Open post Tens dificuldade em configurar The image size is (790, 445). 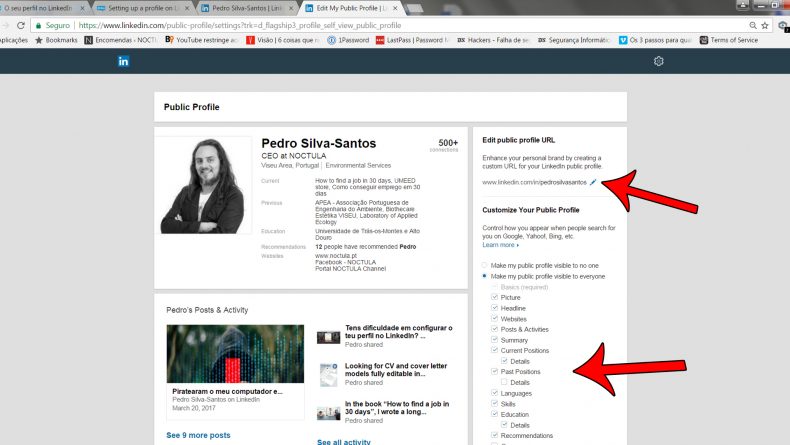(x=399, y=332)
